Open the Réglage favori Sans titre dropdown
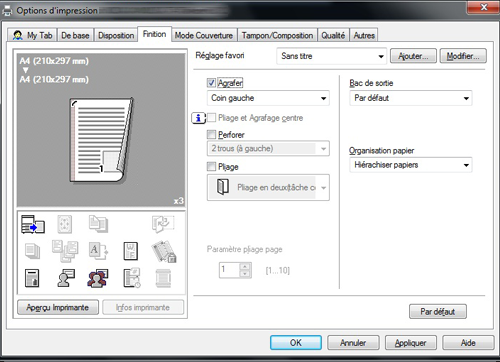 tap(331, 56)
